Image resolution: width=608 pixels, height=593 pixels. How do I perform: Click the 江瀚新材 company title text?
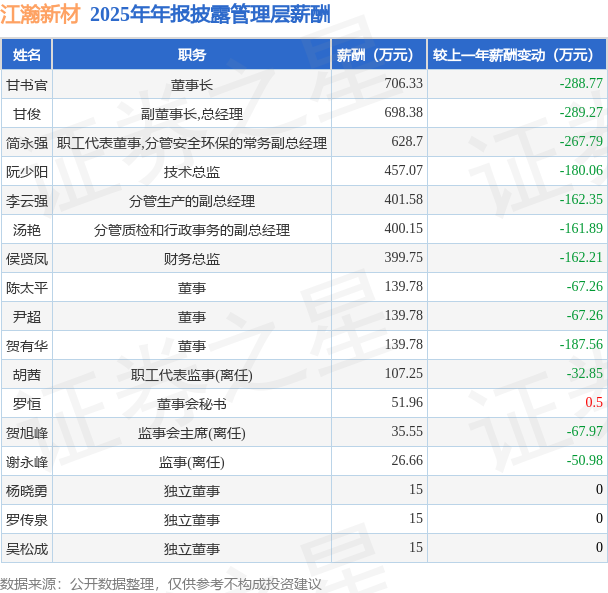[x=40, y=15]
